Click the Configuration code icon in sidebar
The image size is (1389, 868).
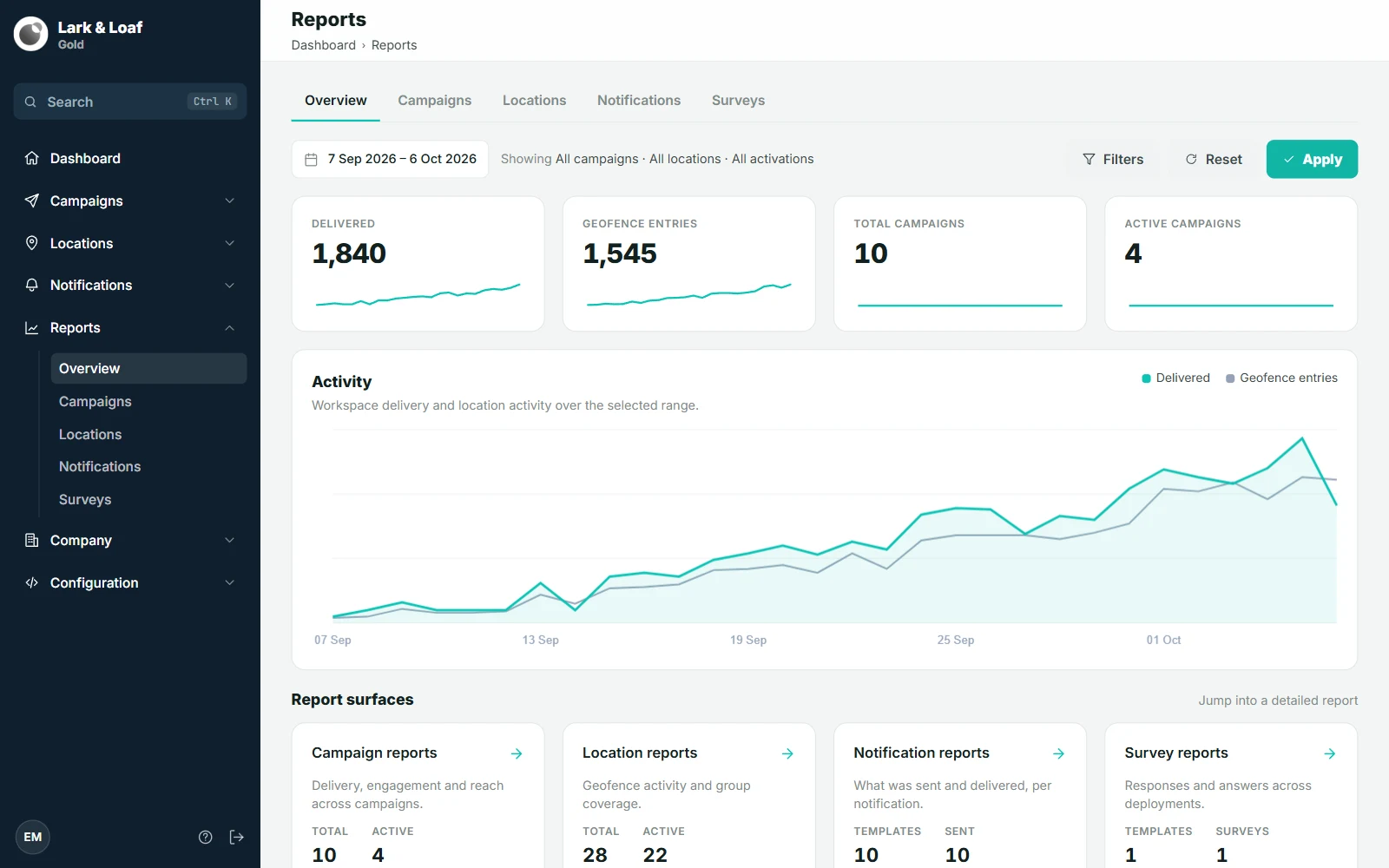click(x=32, y=582)
